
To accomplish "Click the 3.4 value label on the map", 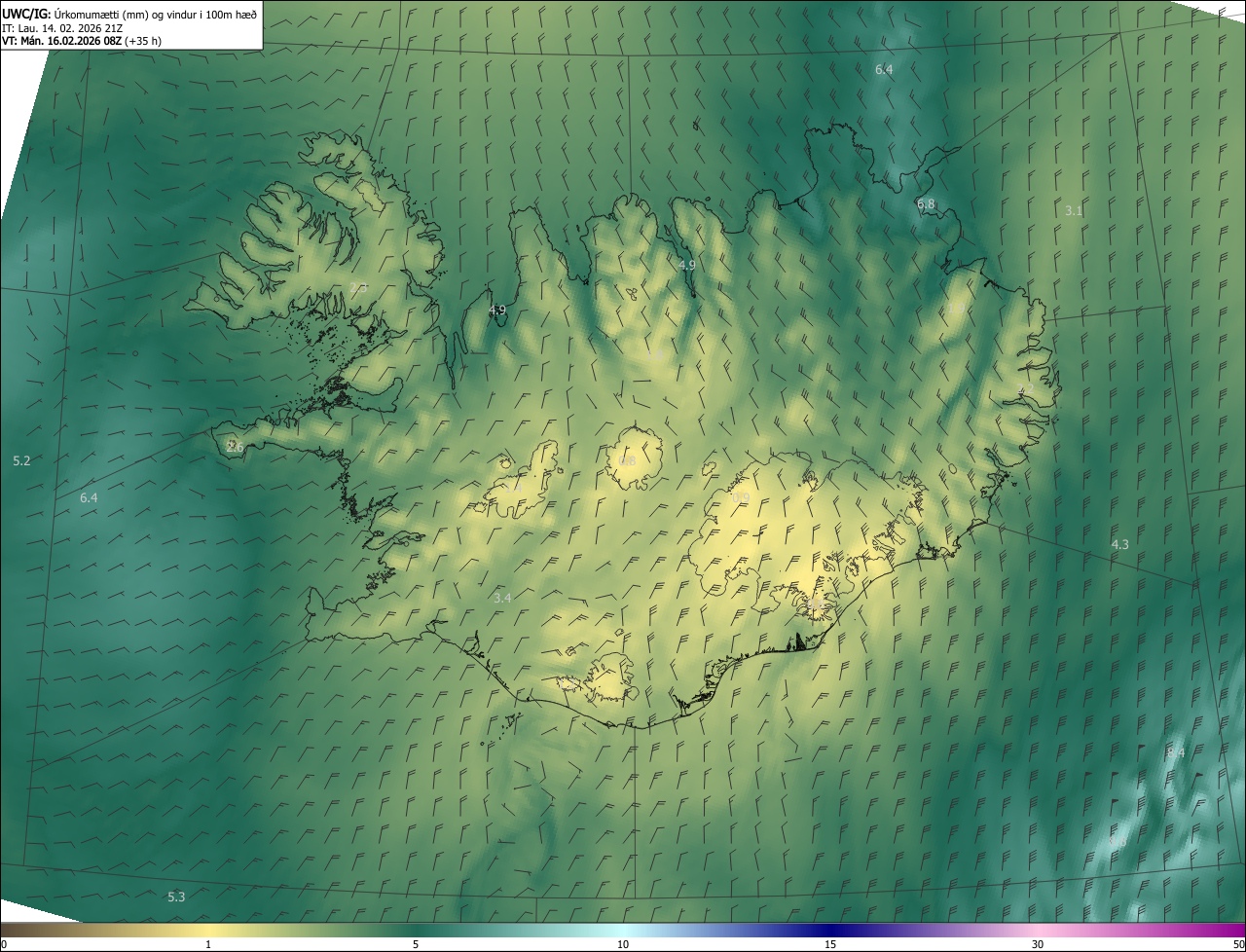I will (x=502, y=598).
